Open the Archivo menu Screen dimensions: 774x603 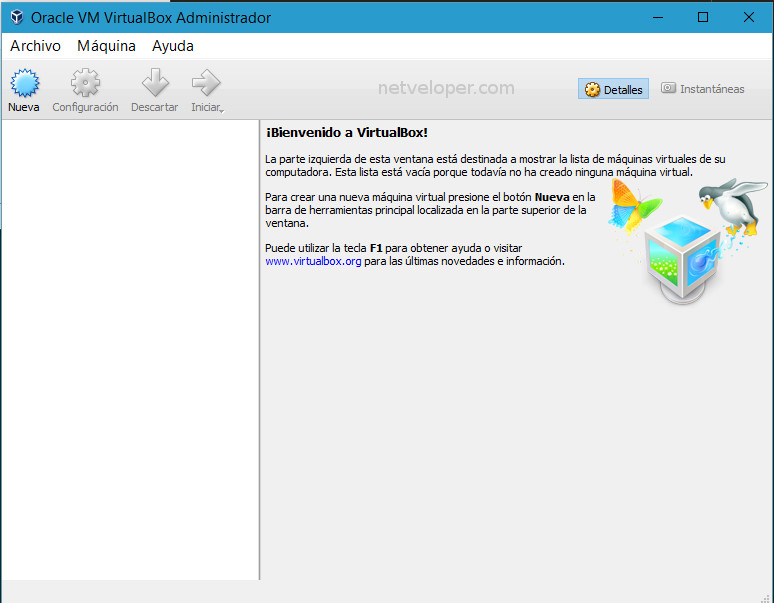point(36,46)
